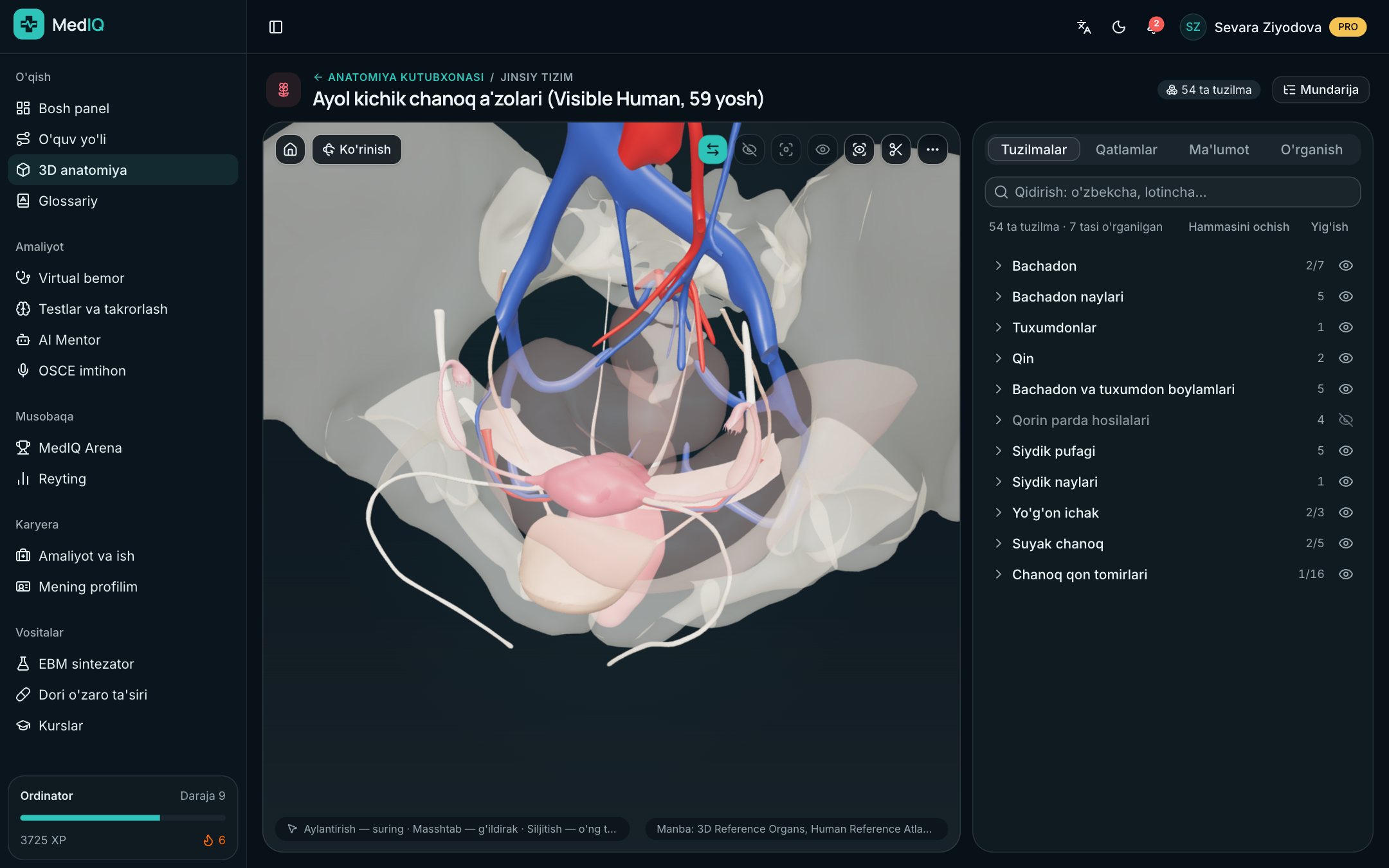Click the isolate scan-eye tool in viewer toolbar

click(859, 150)
